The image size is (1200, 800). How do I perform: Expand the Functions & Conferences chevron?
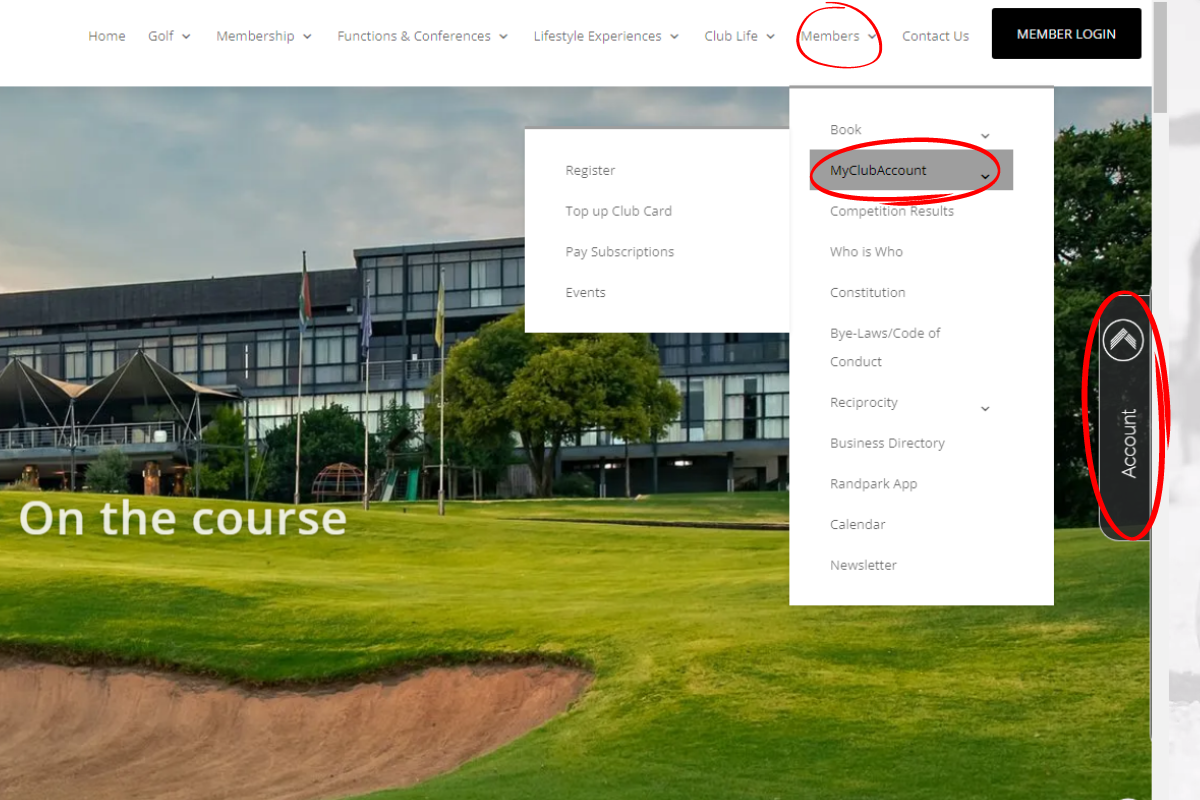point(503,37)
